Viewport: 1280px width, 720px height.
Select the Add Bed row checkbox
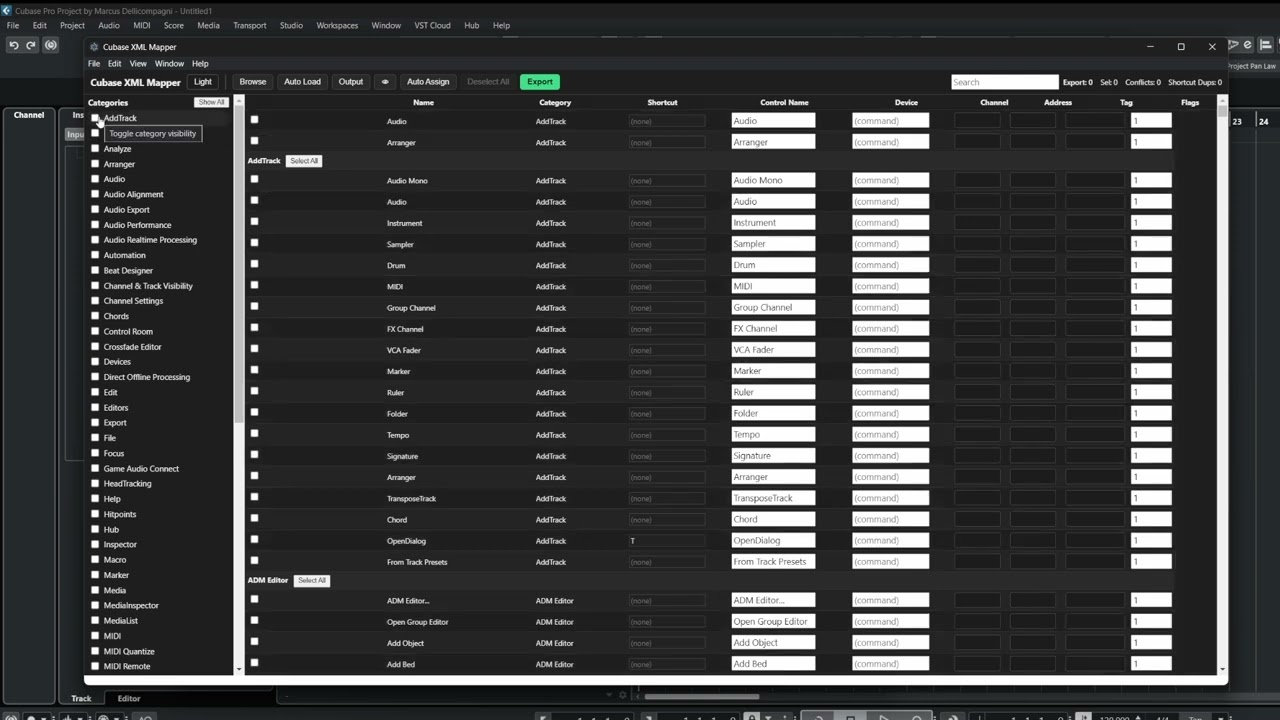point(254,662)
